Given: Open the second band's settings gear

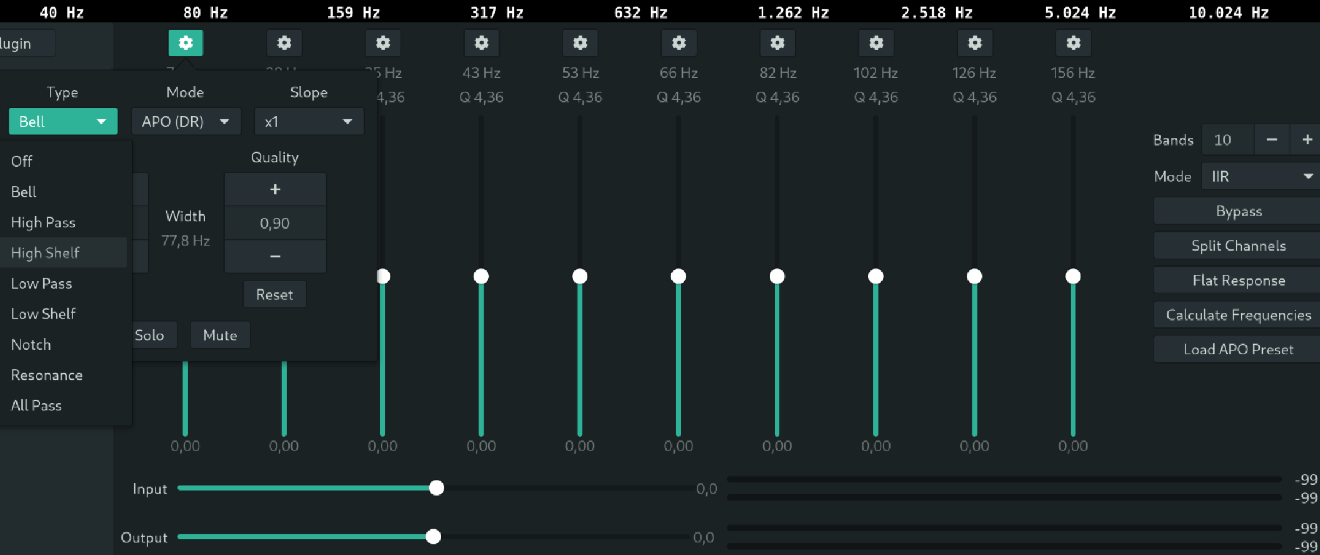Looking at the screenshot, I should click(x=284, y=43).
